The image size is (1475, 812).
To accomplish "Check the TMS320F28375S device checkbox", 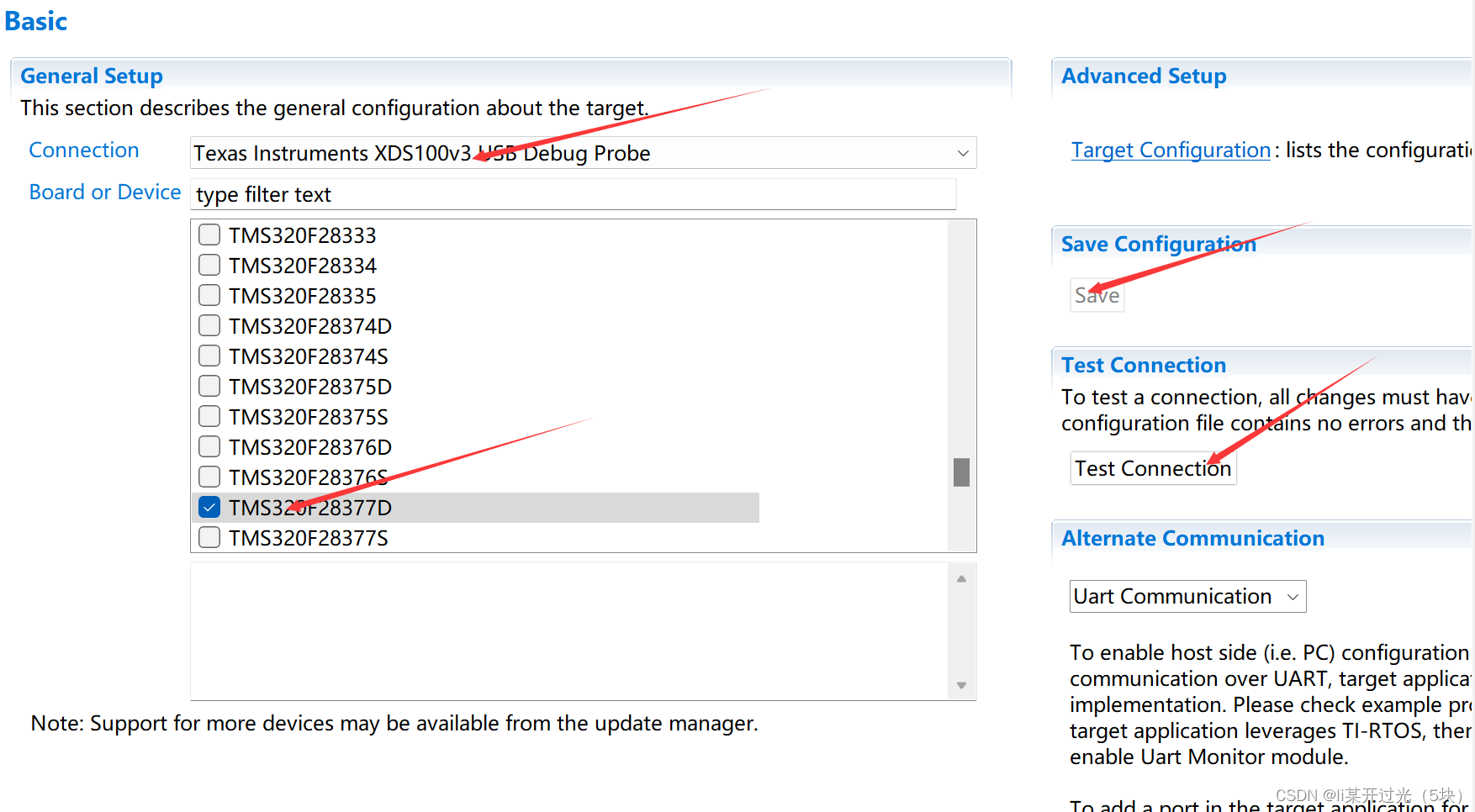I will click(x=209, y=416).
